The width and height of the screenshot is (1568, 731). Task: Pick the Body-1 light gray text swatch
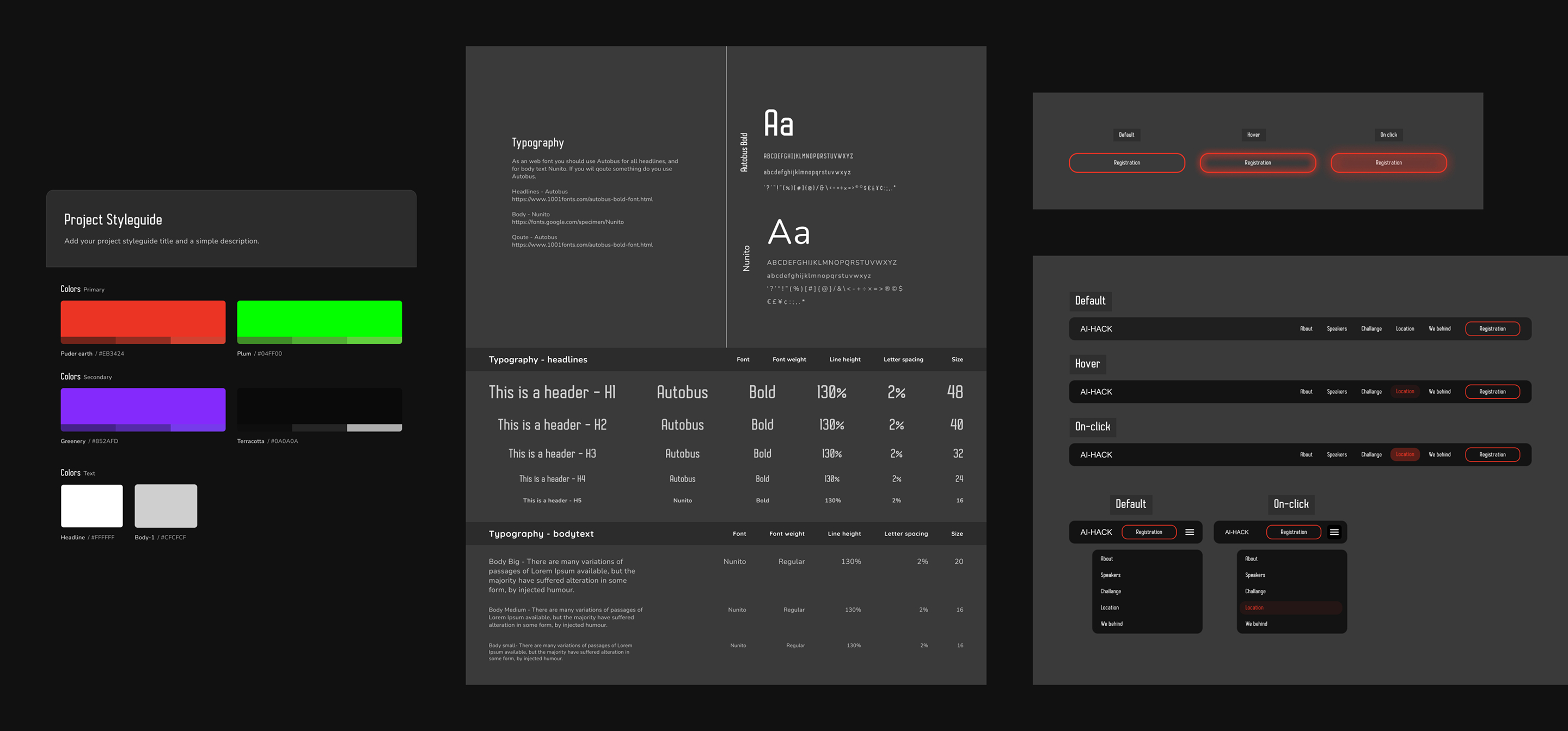click(x=166, y=505)
